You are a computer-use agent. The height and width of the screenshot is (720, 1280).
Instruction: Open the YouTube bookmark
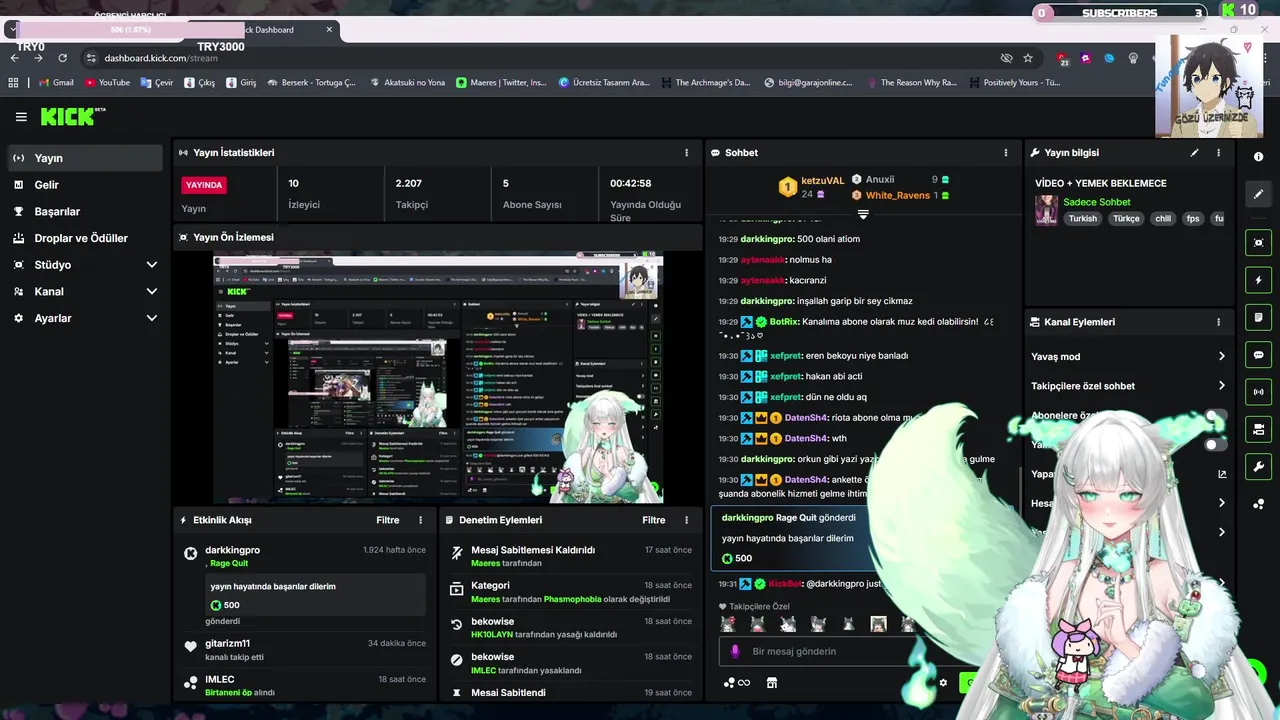pos(107,83)
